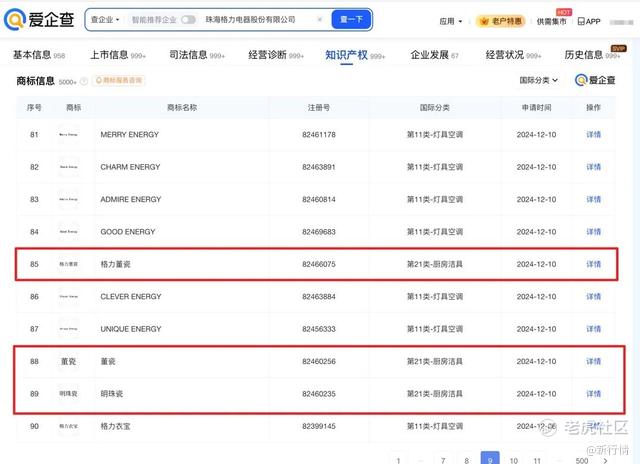Click the ADMIRE ENERGY trademark thumbnail

(68, 199)
